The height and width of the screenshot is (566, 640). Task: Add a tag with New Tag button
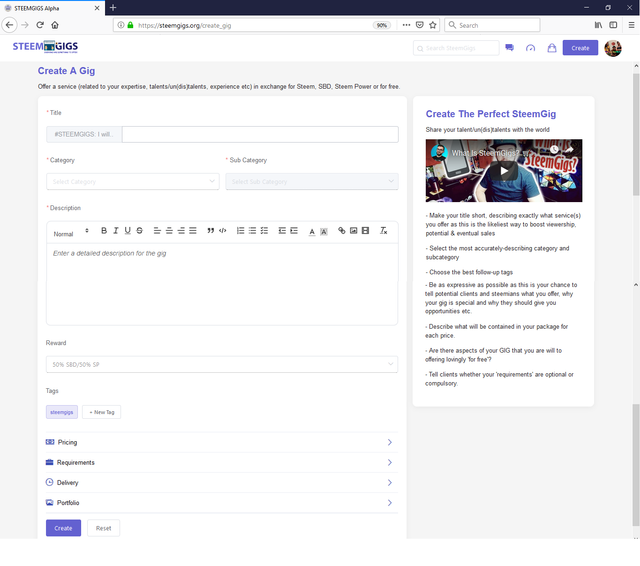[101, 412]
